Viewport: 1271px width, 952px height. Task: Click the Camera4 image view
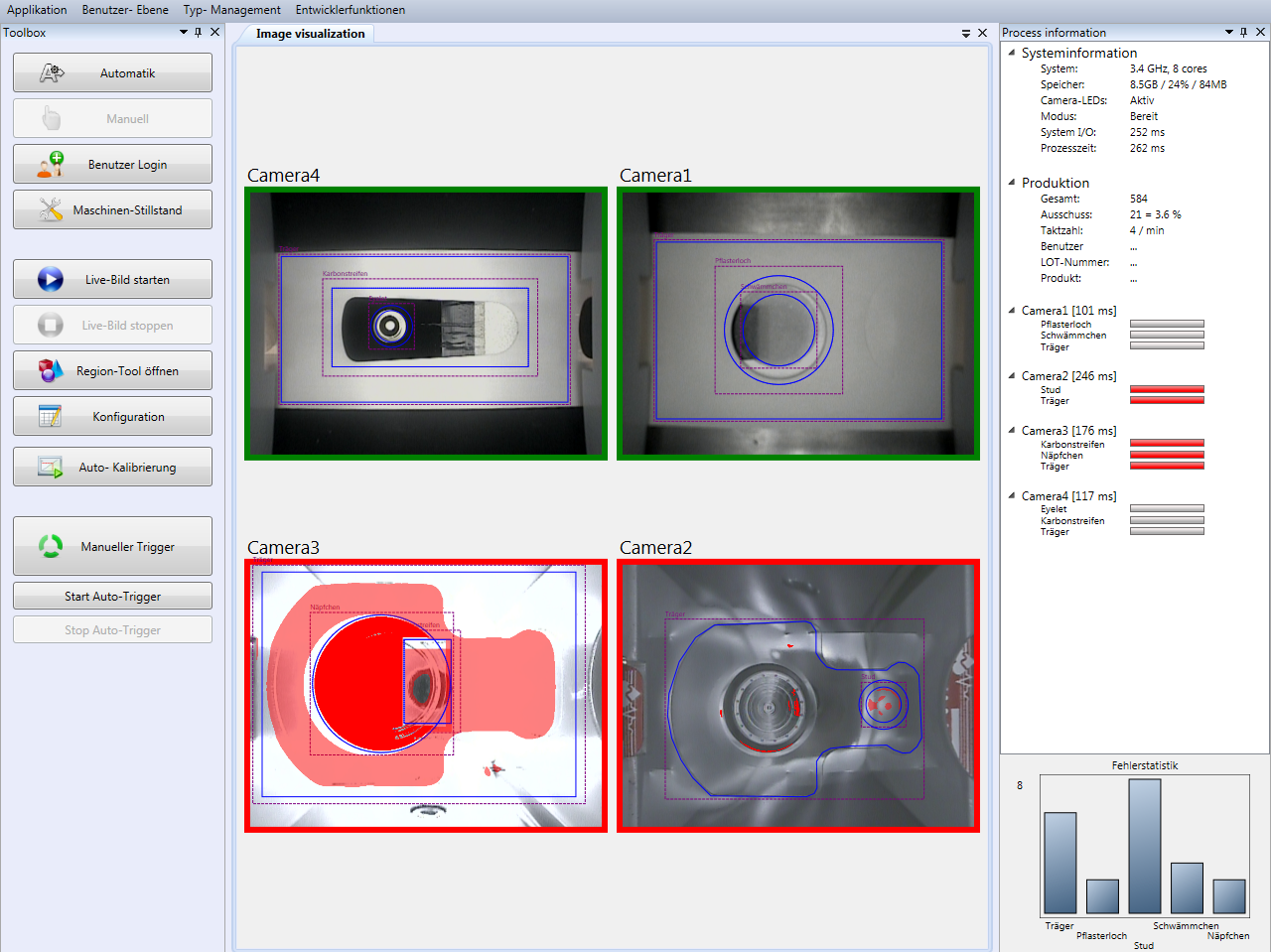426,324
